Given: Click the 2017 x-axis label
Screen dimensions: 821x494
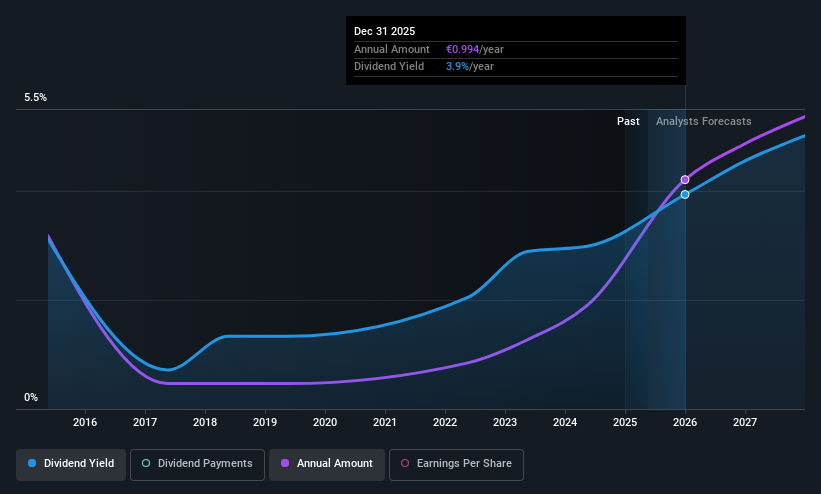Looking at the screenshot, I should point(145,422).
